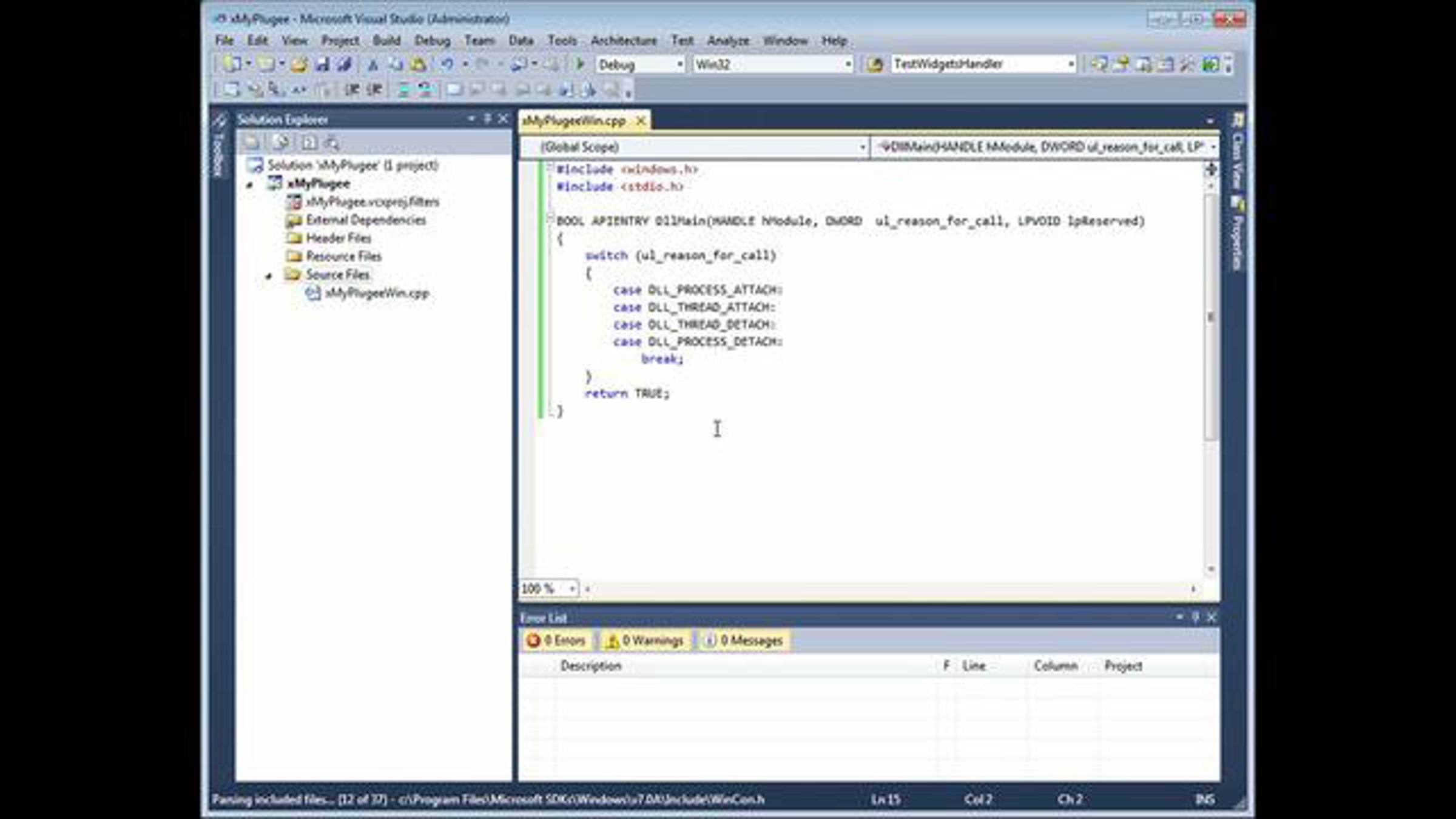
Task: Click the New Project toolbar icon
Action: [x=232, y=64]
